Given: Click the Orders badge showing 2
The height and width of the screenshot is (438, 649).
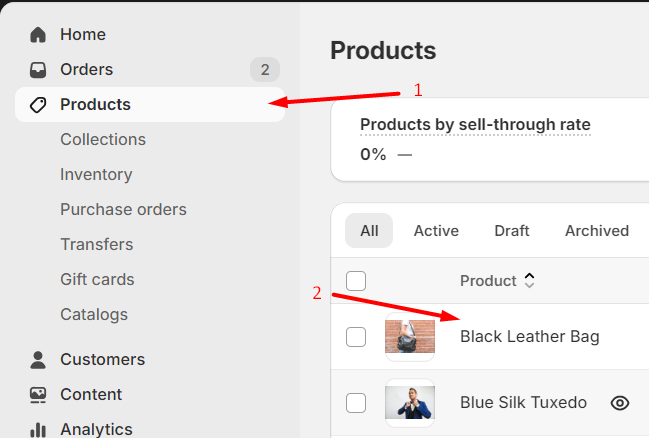Looking at the screenshot, I should click(264, 70).
